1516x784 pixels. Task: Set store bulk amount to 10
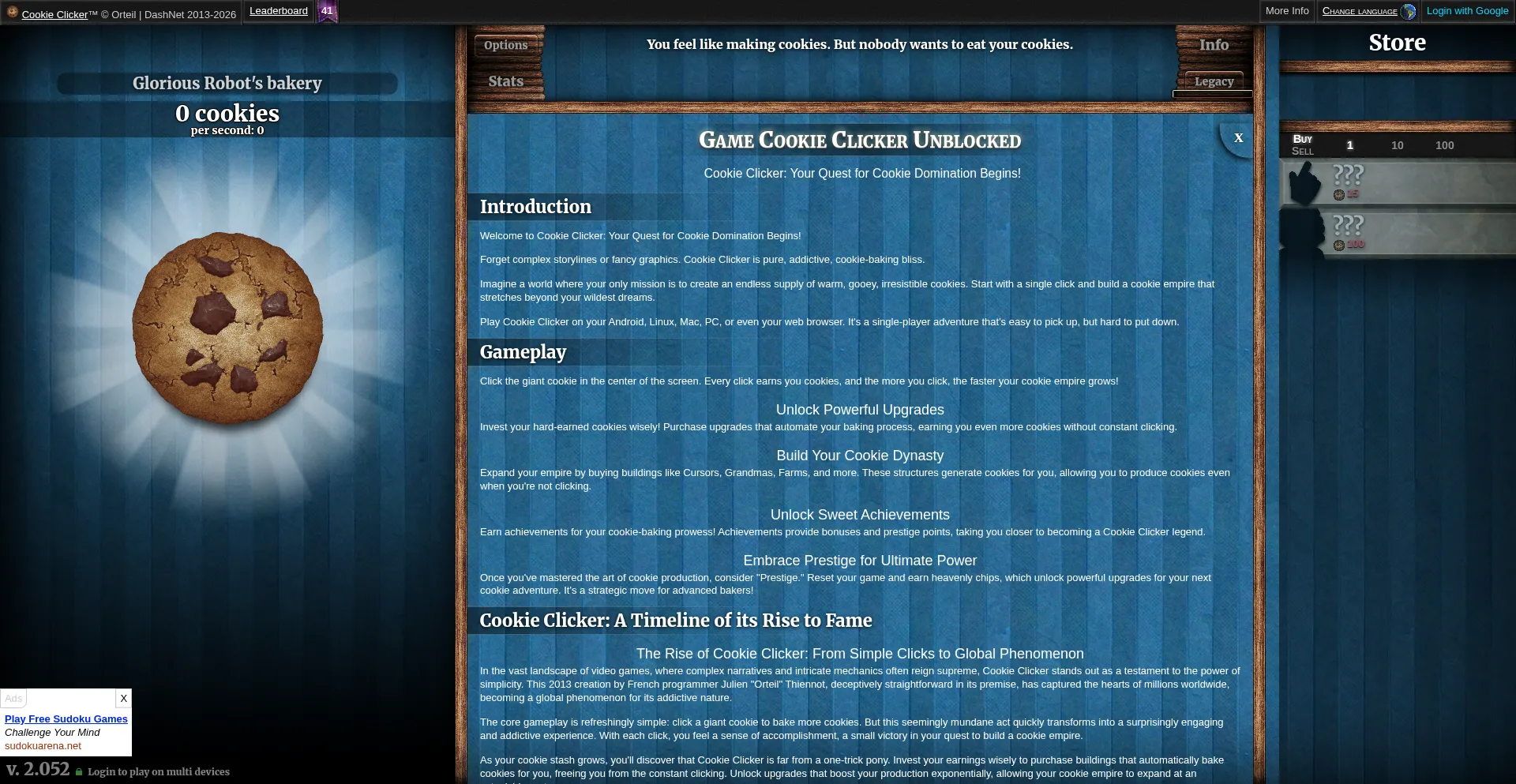tap(1397, 145)
